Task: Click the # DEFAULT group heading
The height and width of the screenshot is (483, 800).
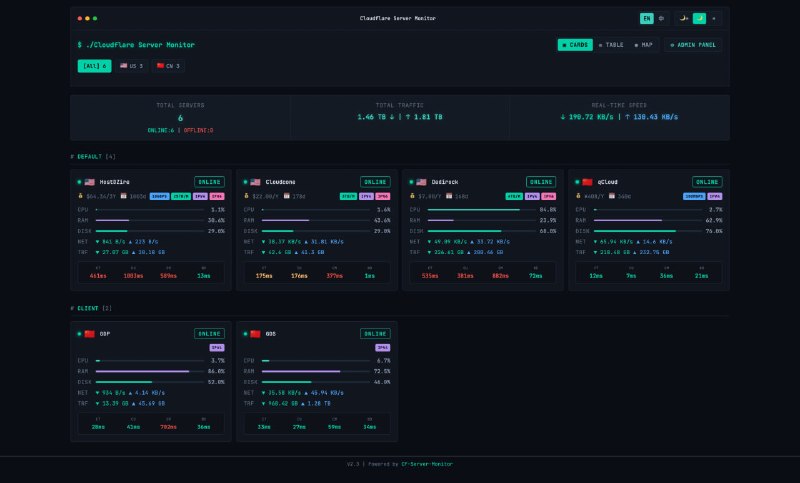Action: point(93,157)
